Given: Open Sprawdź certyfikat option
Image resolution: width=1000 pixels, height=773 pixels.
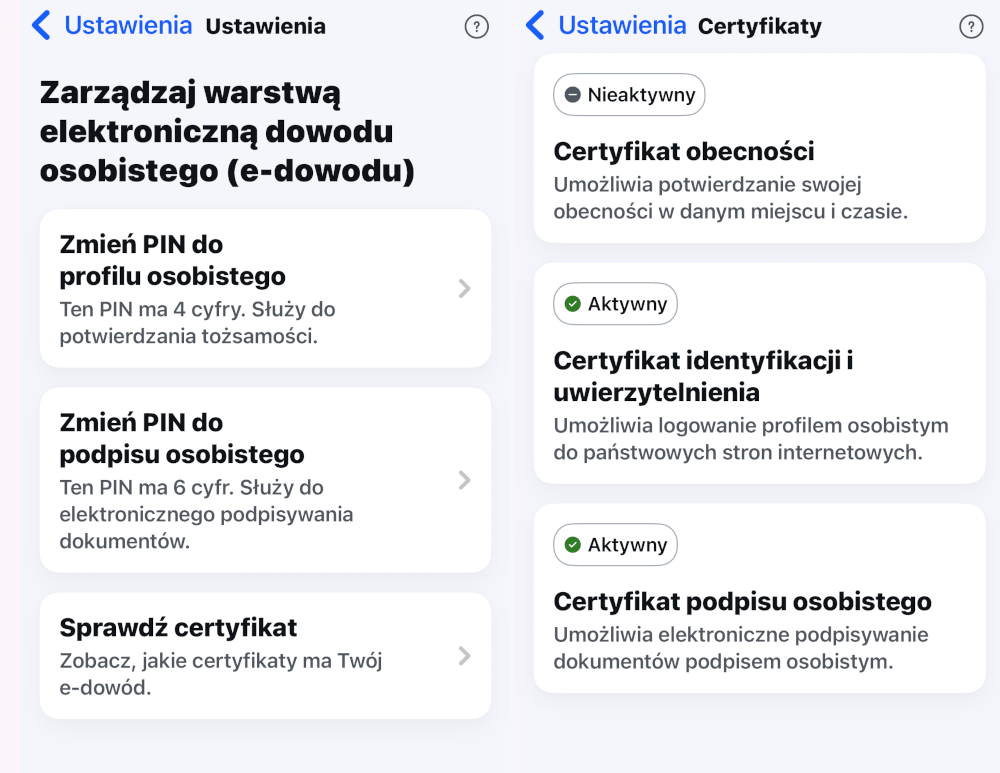Looking at the screenshot, I should tap(265, 656).
